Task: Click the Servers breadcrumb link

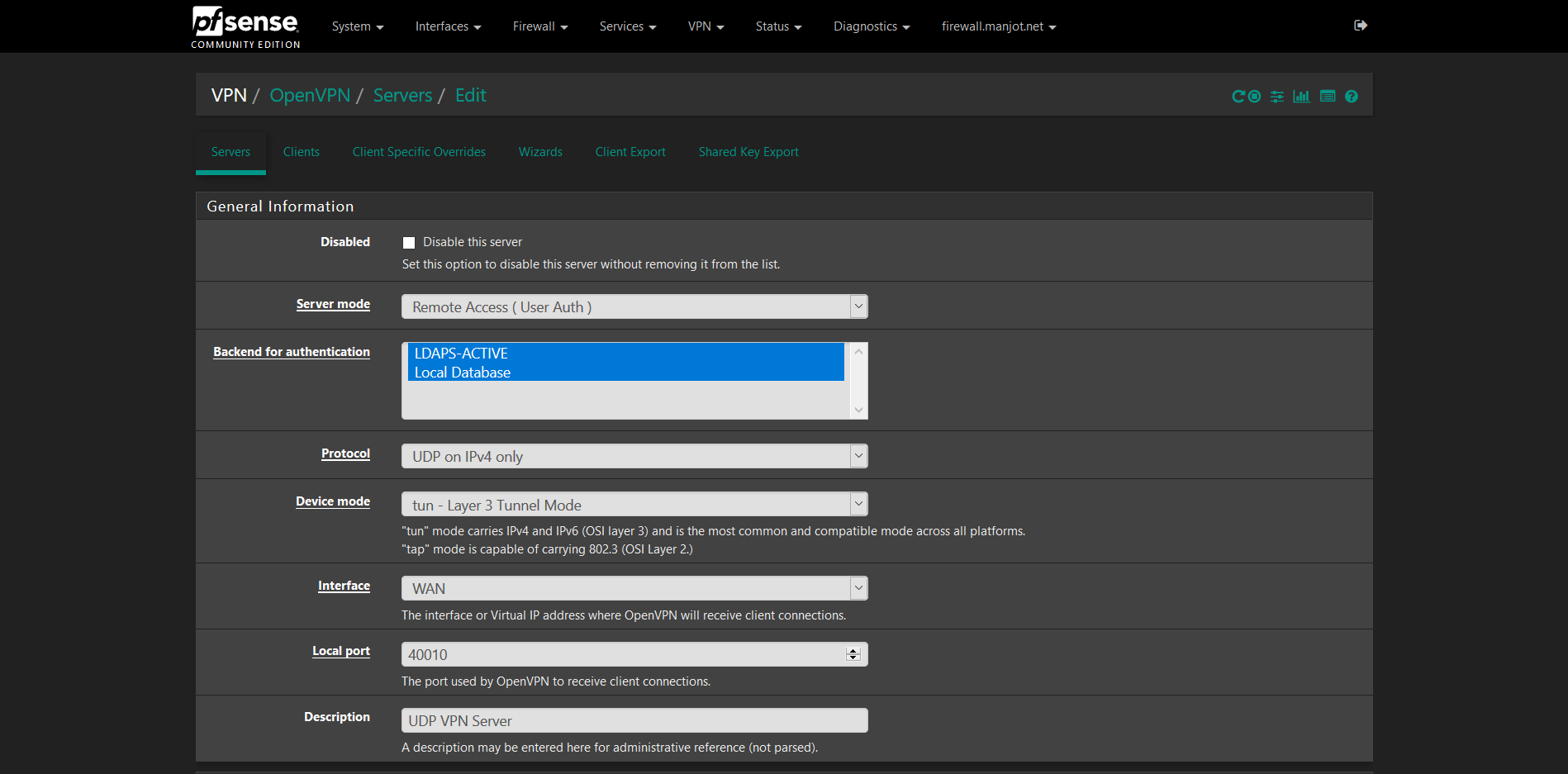Action: pos(402,95)
